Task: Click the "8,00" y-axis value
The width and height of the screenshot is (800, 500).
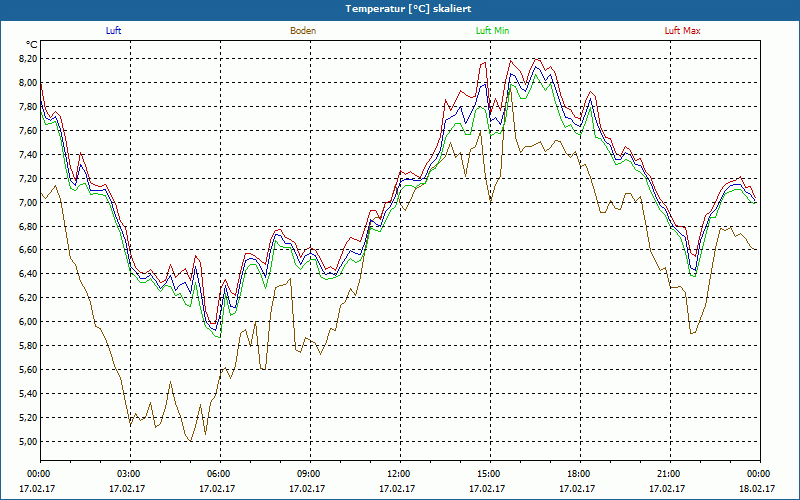Action: 28,83
